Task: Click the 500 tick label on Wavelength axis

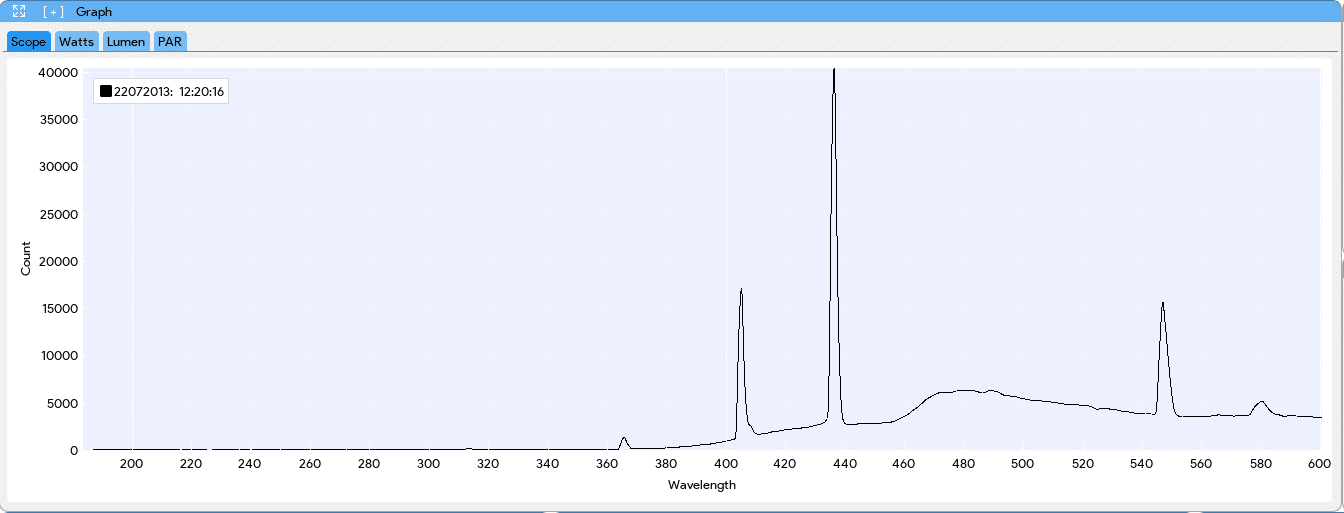Action: pyautogui.click(x=1022, y=464)
